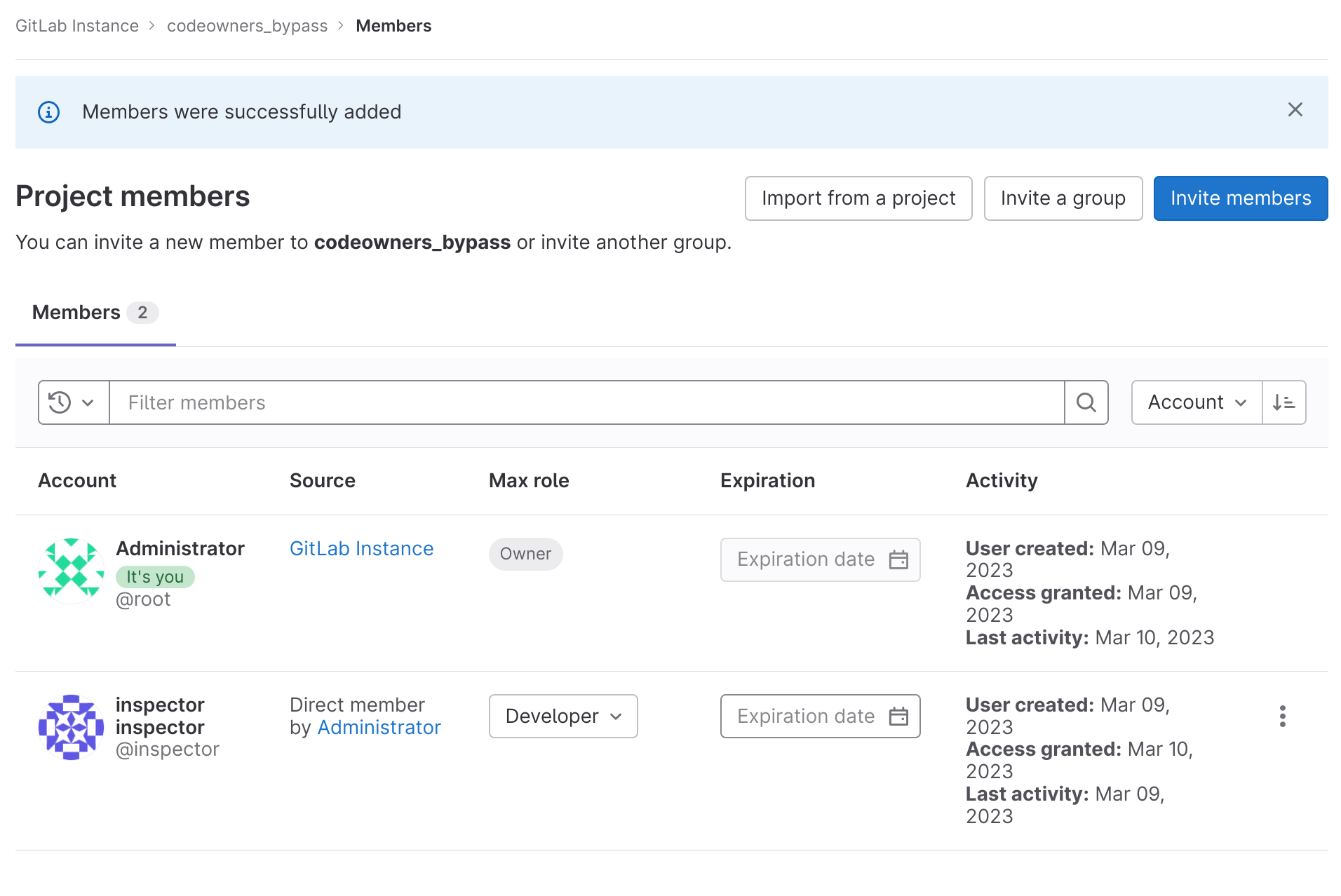The image size is (1341, 896).
Task: Click the search magnifier icon
Action: tap(1086, 402)
